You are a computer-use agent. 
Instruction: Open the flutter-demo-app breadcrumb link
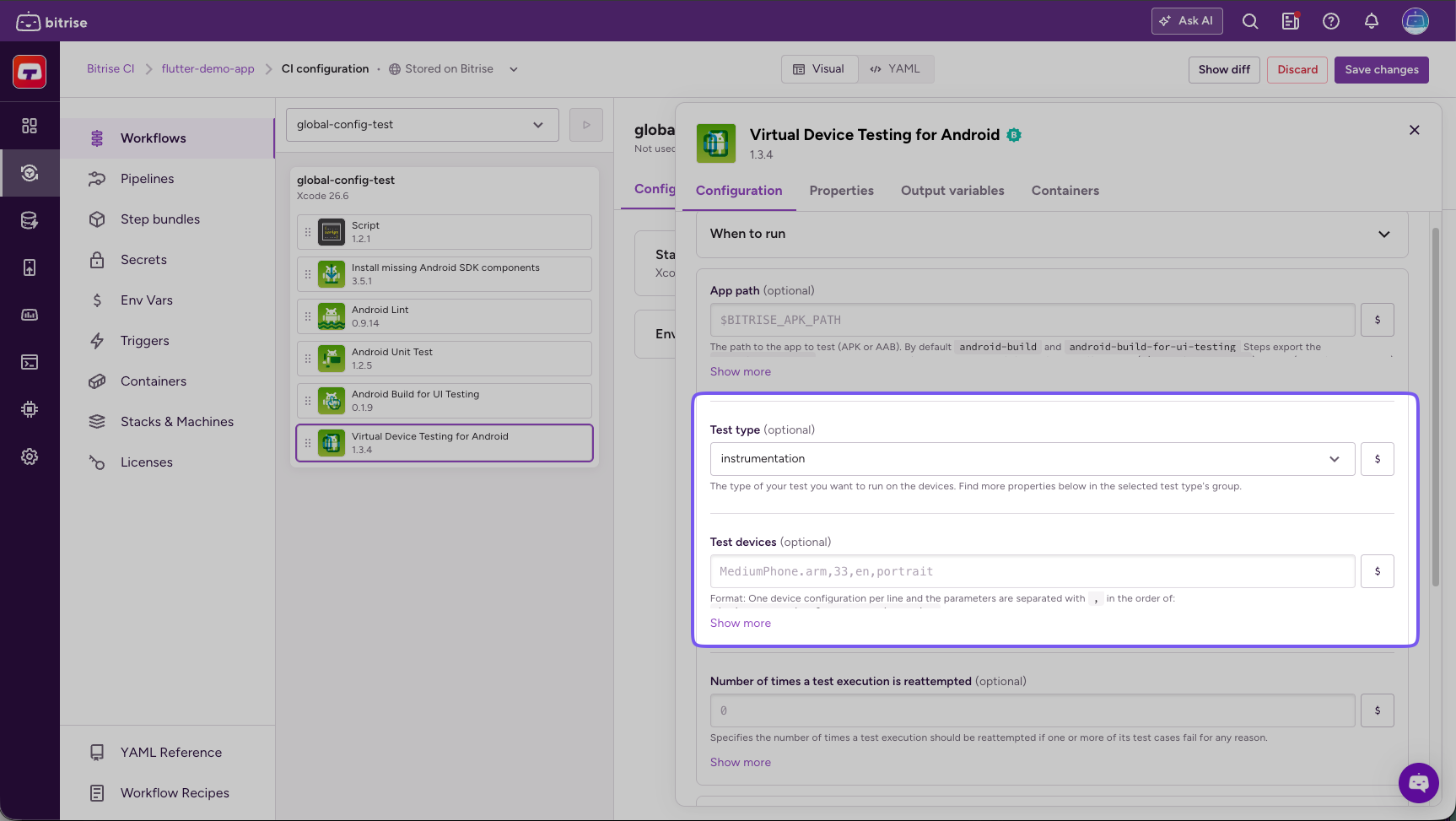(208, 69)
